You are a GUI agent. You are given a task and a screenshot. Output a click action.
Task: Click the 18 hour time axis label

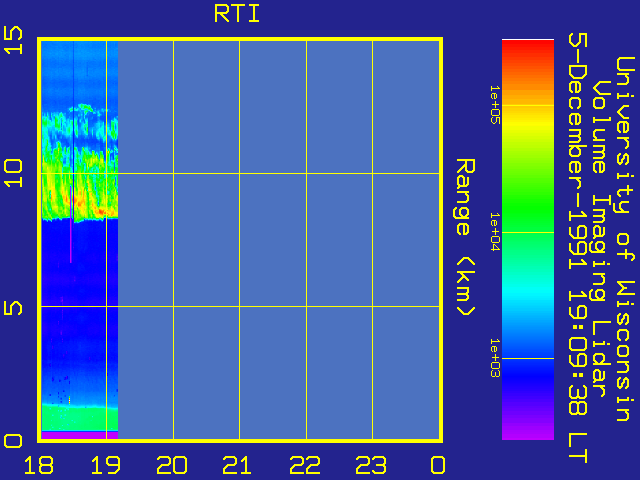click(x=39, y=465)
